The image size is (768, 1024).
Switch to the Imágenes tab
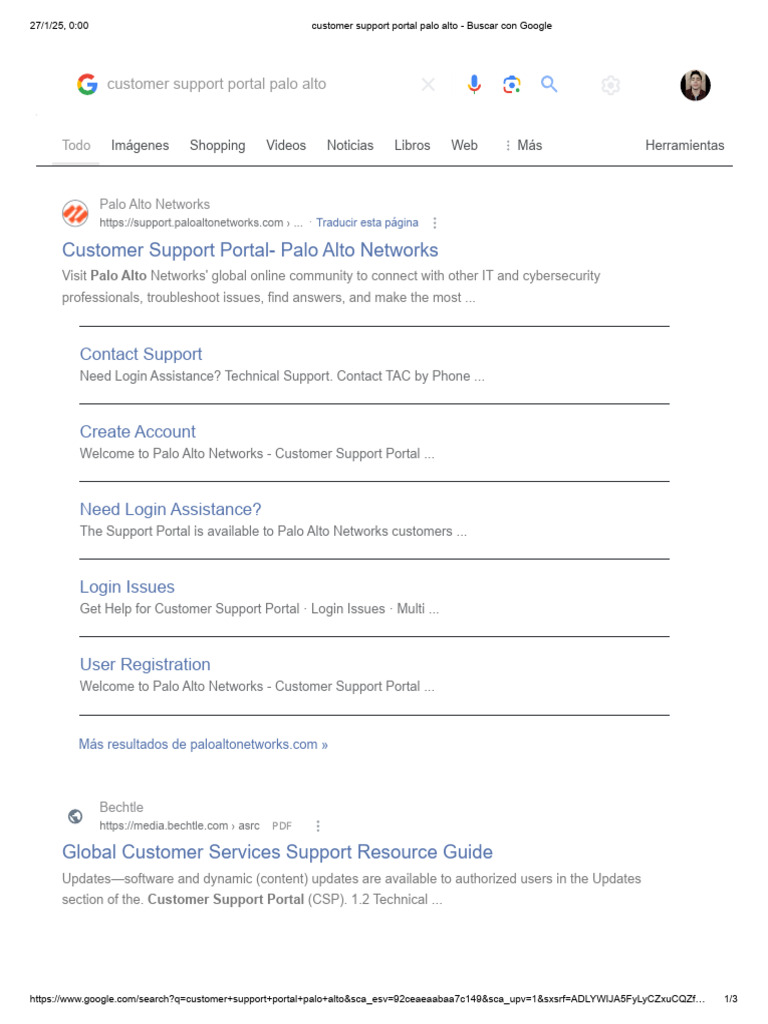pyautogui.click(x=140, y=146)
